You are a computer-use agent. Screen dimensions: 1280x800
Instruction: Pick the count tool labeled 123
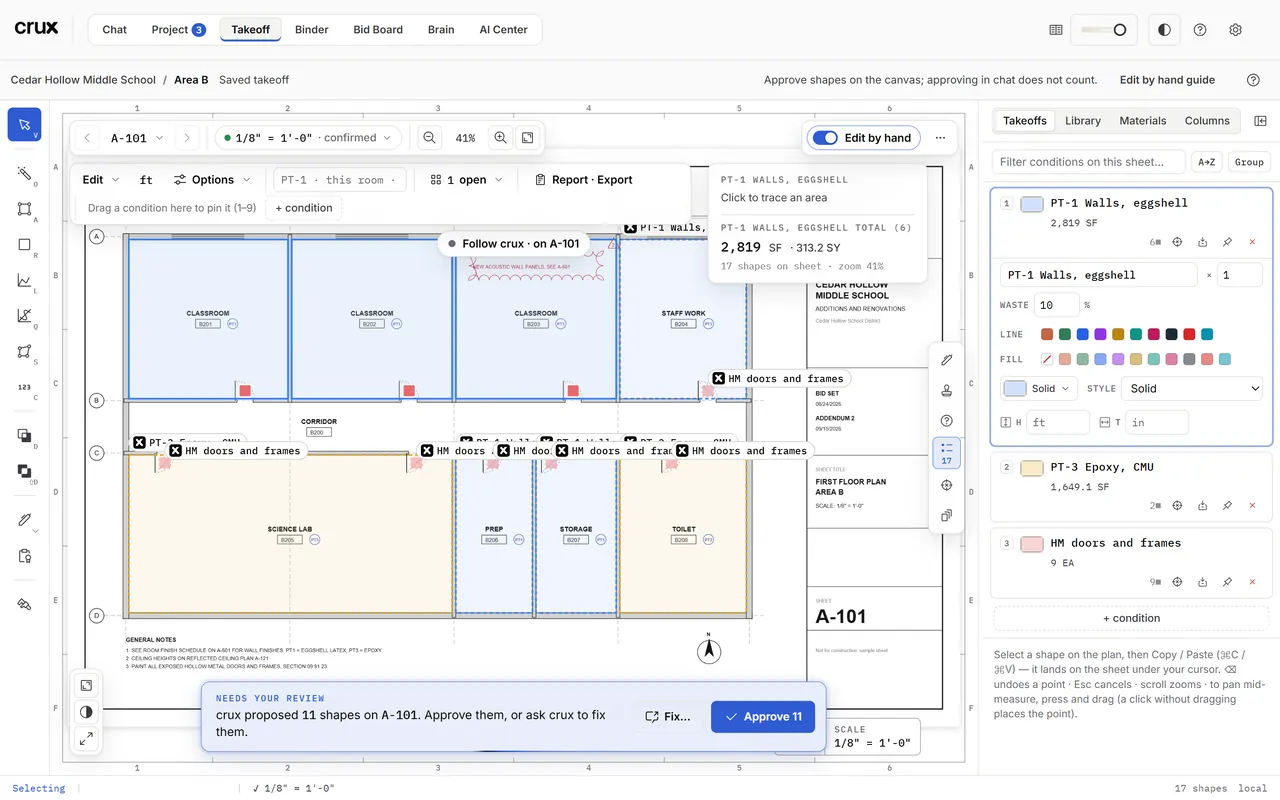point(24,387)
